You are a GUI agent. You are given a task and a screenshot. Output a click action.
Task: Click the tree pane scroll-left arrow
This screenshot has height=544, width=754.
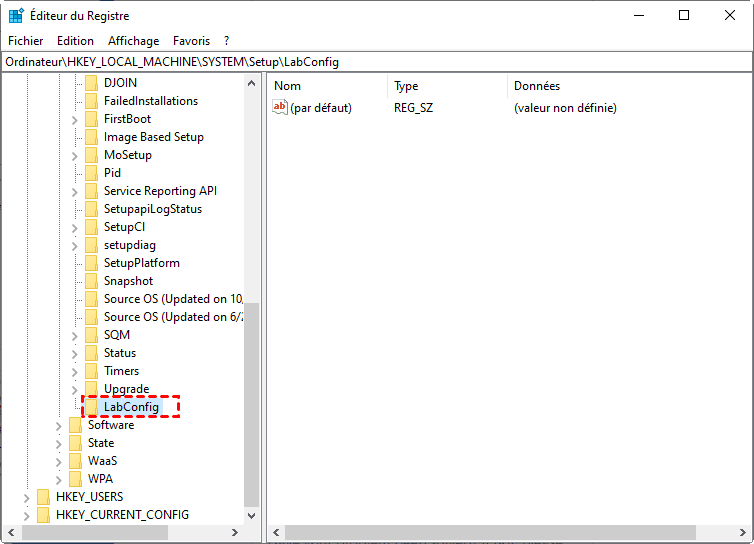[x=11, y=532]
